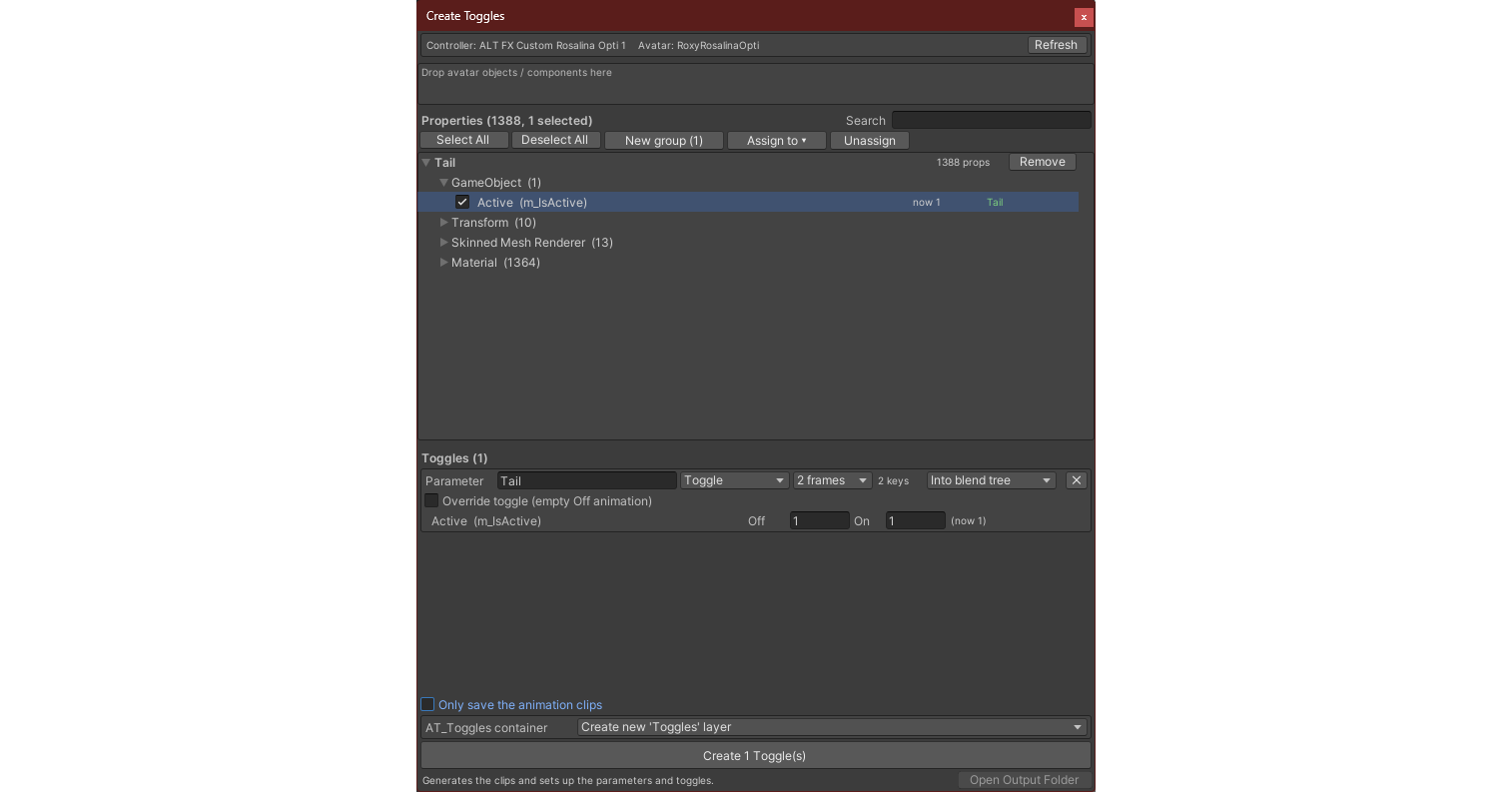Click the Controller: ALT FX Custom Rosalina text

pos(526,45)
